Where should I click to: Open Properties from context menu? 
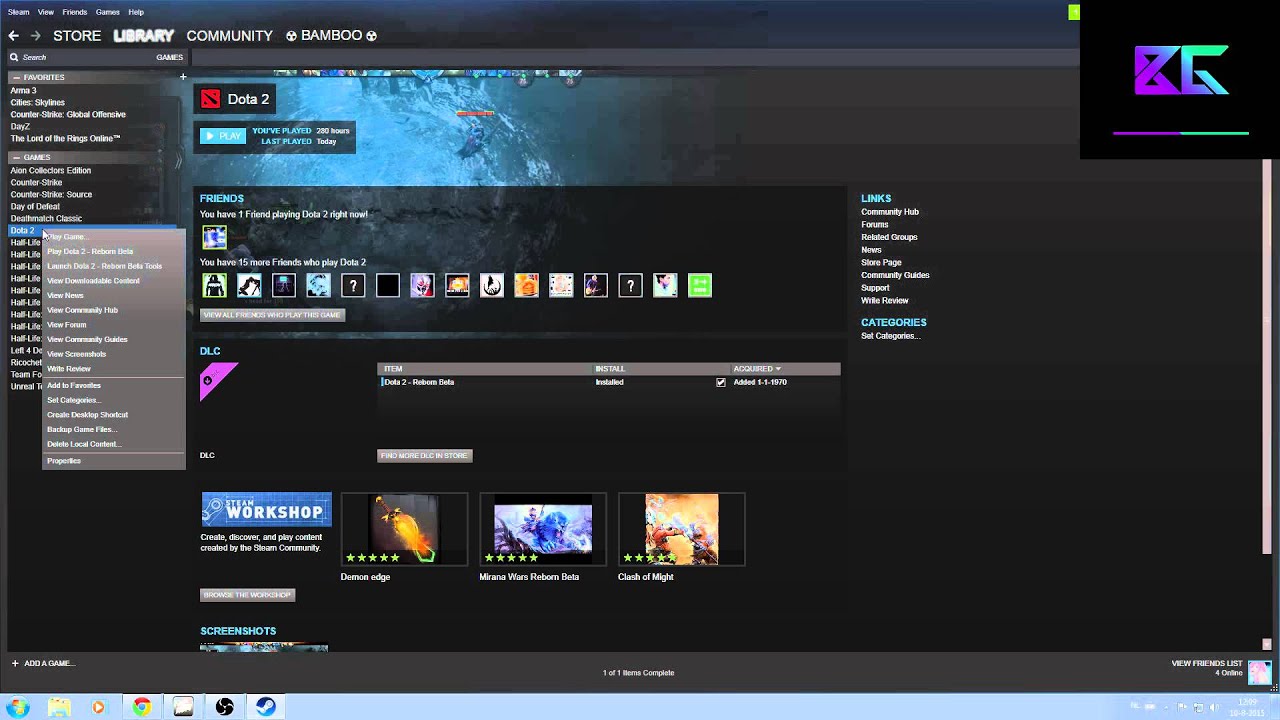64,461
